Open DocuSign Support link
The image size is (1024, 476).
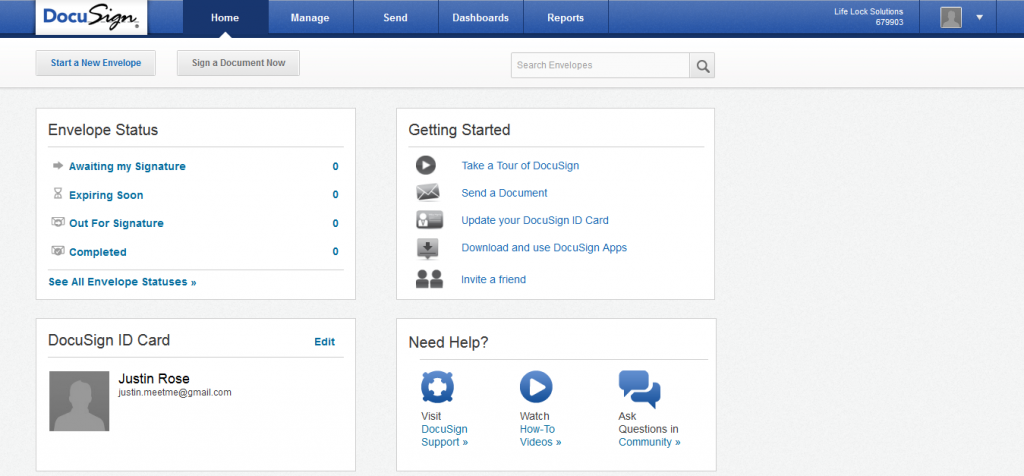[445, 436]
